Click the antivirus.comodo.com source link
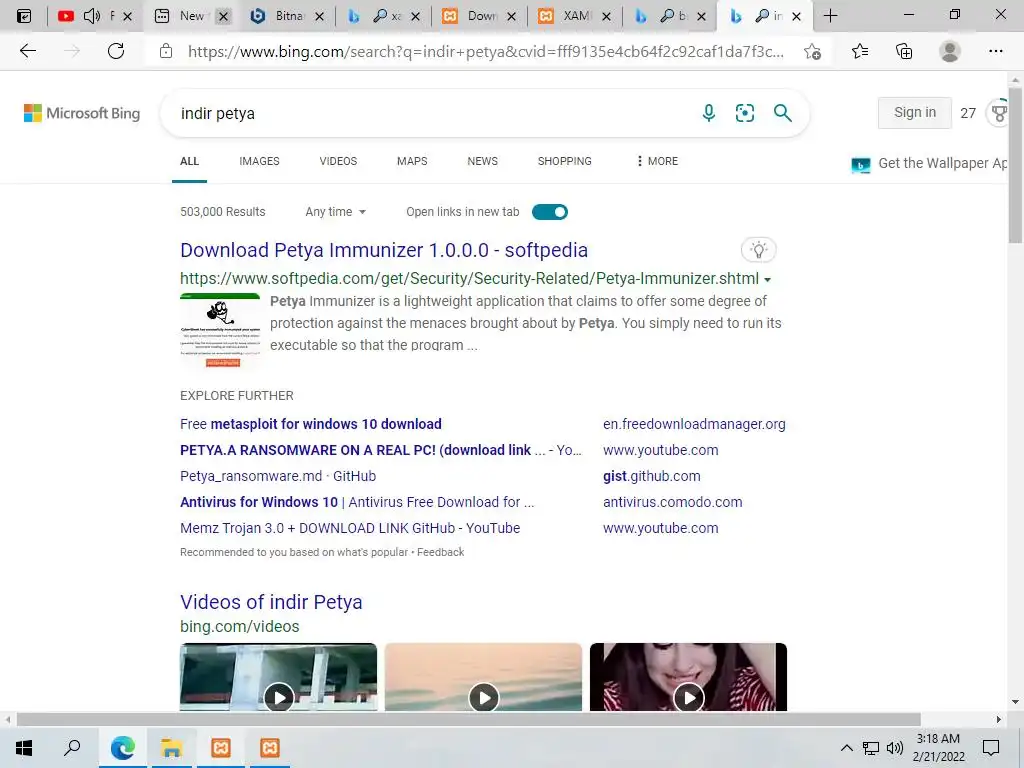The width and height of the screenshot is (1024, 768). (x=673, y=502)
